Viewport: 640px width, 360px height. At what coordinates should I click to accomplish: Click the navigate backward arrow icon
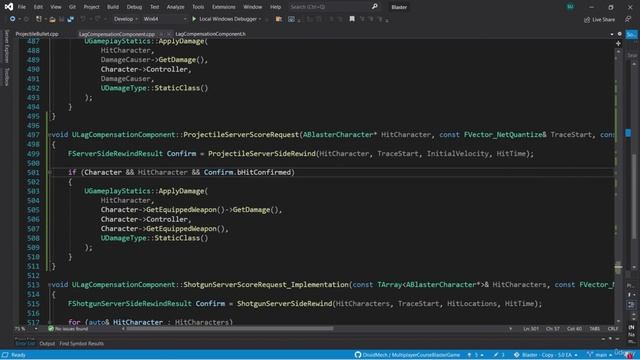point(12,19)
